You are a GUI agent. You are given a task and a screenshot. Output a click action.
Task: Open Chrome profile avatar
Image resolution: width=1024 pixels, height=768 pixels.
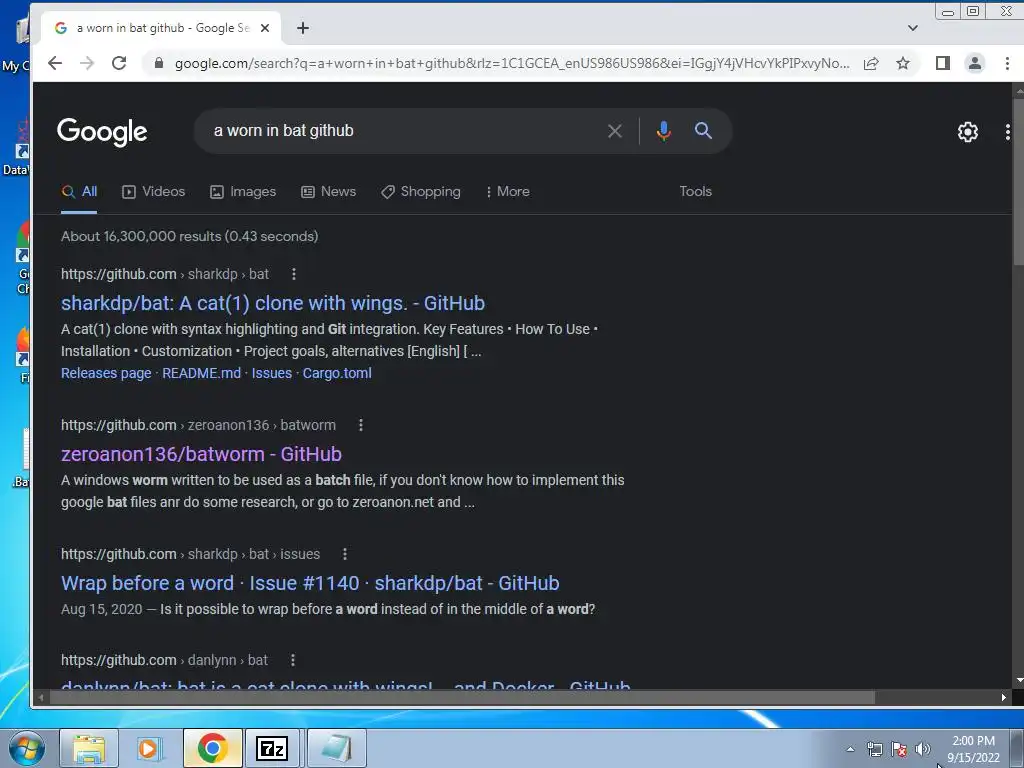click(974, 63)
